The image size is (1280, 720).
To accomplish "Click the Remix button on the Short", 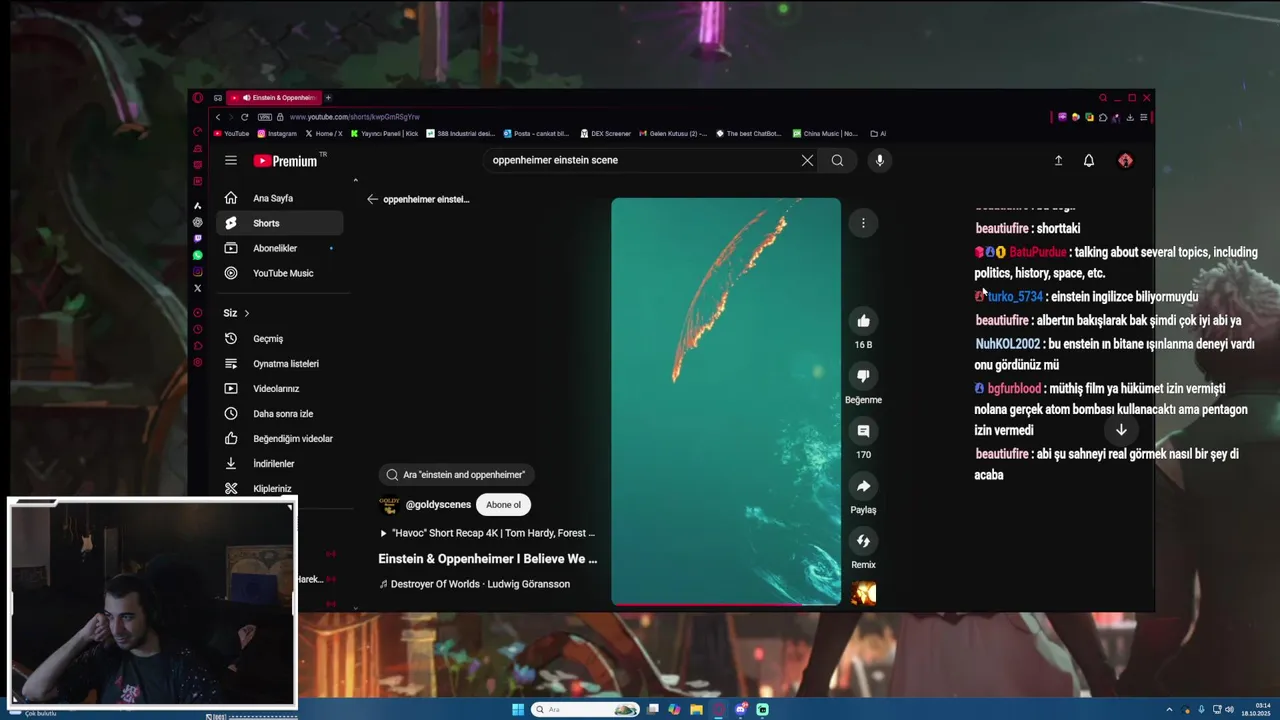I will (x=863, y=541).
